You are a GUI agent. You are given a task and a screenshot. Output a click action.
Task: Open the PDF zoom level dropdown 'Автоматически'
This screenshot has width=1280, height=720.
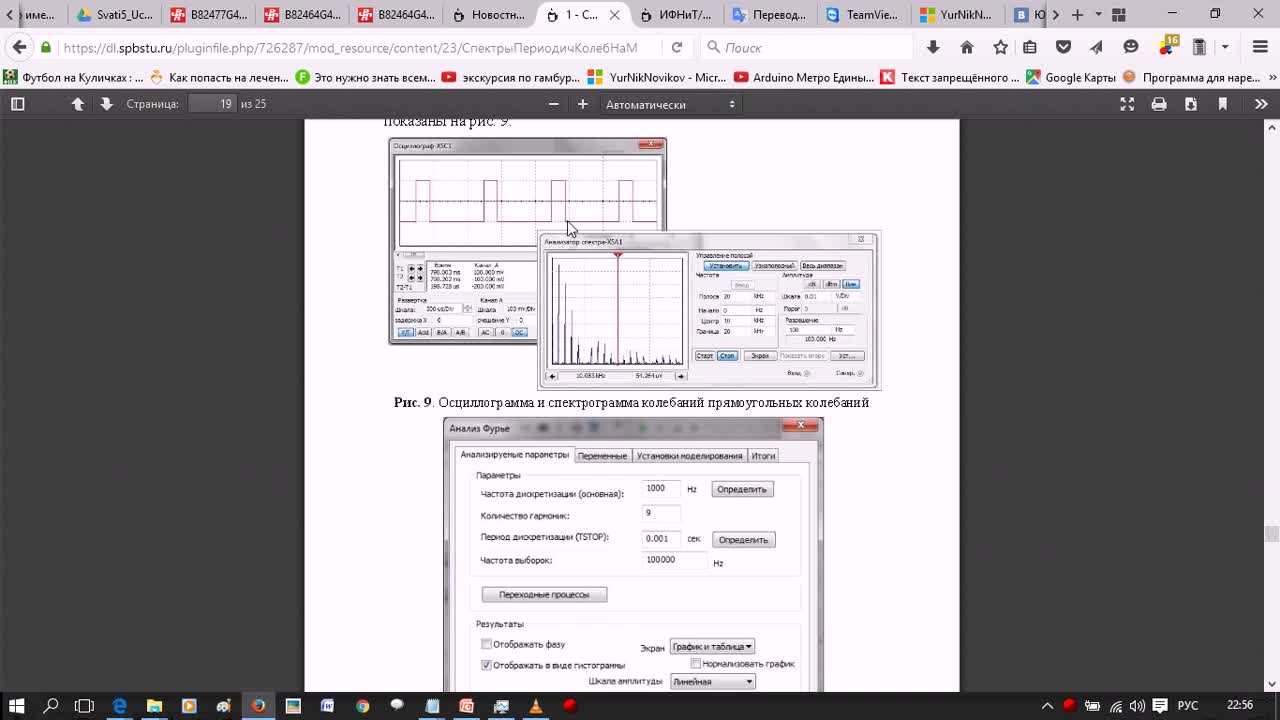click(670, 104)
